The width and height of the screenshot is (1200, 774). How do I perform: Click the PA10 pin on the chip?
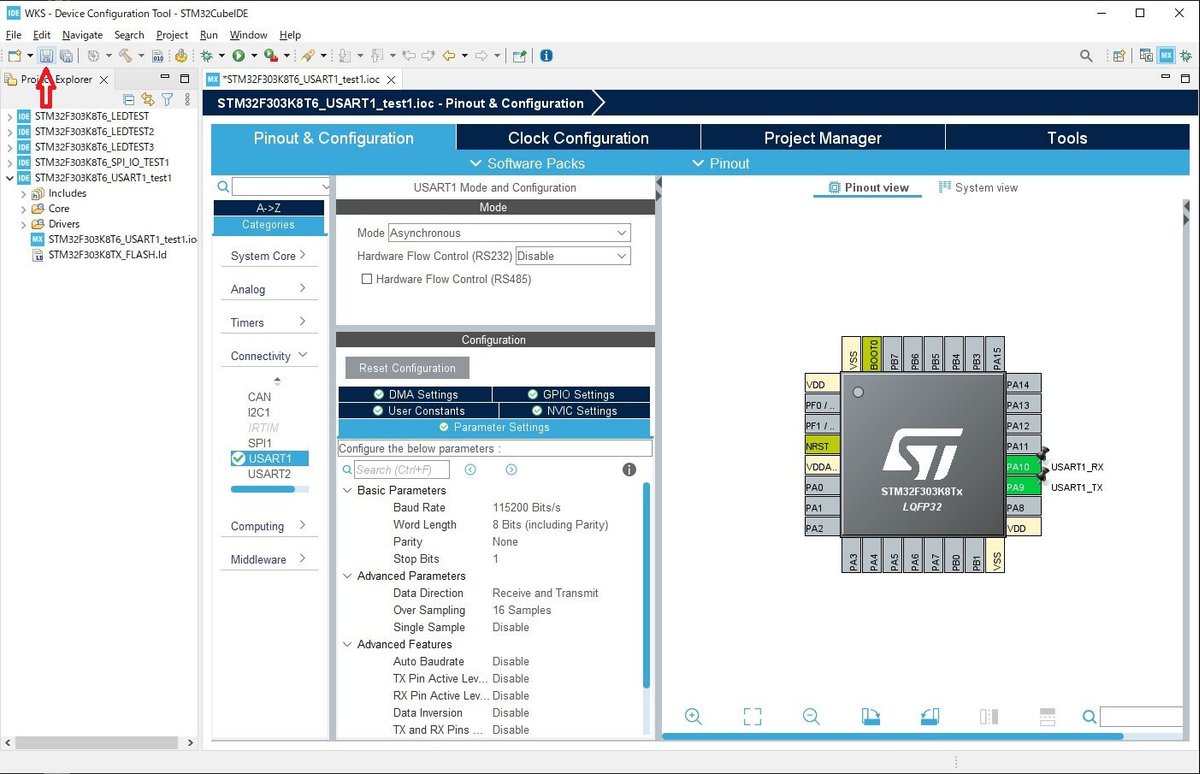[x=1023, y=467]
